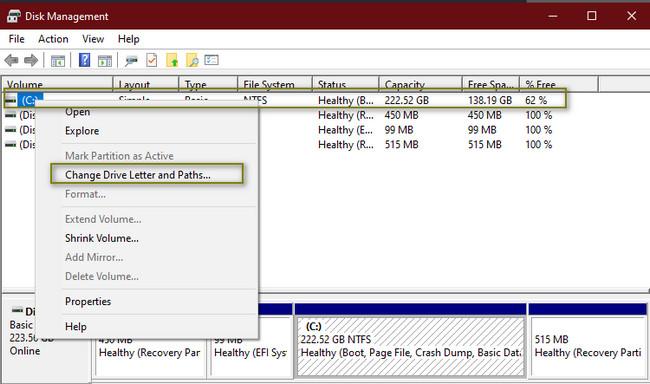Minimize the Disk Management window
This screenshot has width=650, height=384.
point(553,16)
